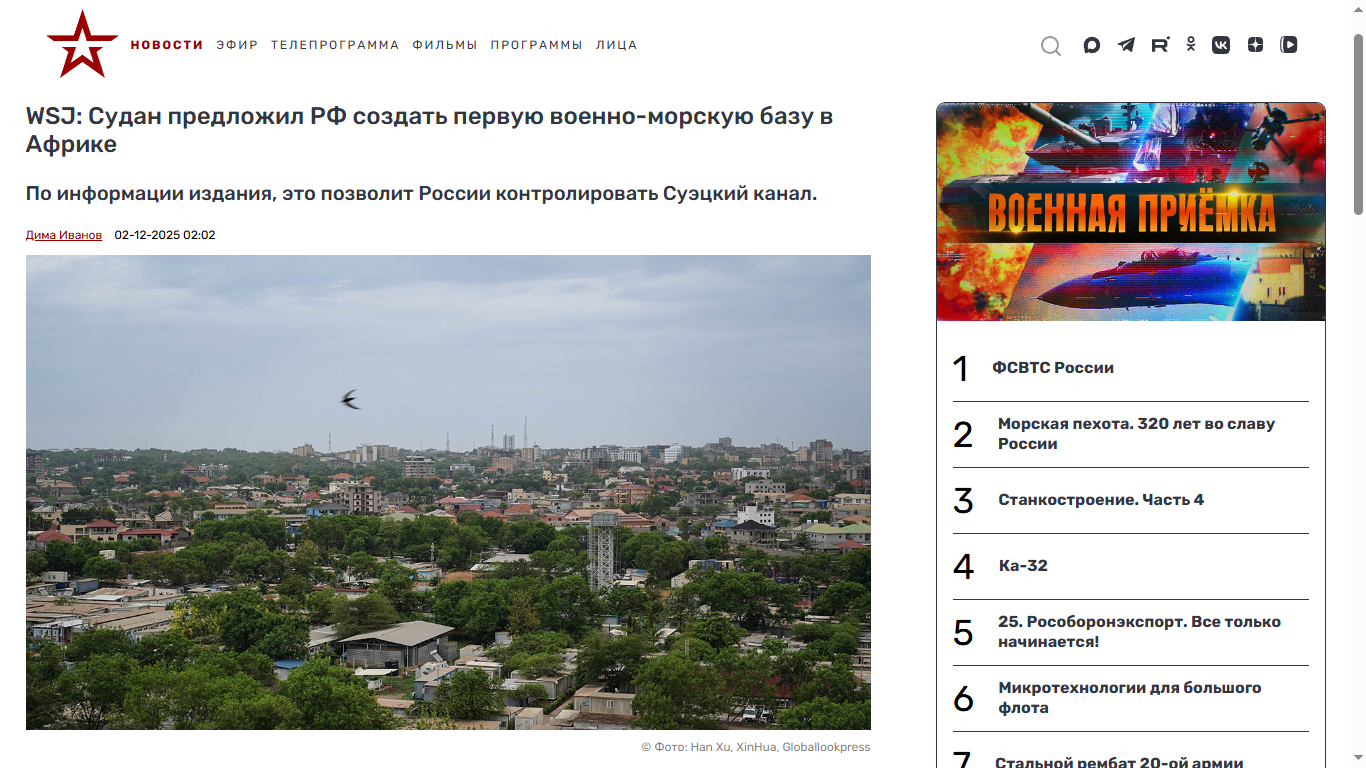
Task: Click the photo credit Han Xu, XinHua
Action: click(756, 747)
